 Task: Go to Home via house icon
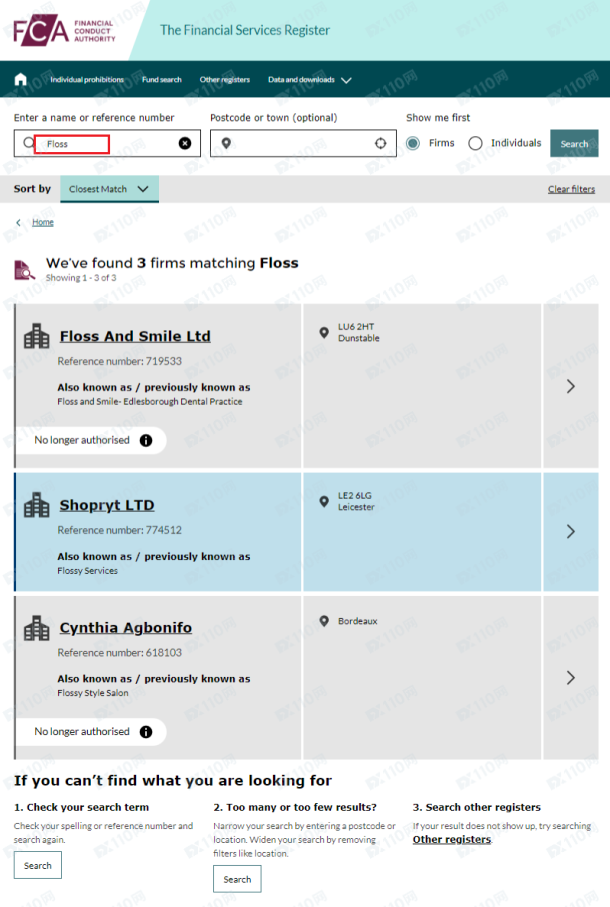pos(21,79)
